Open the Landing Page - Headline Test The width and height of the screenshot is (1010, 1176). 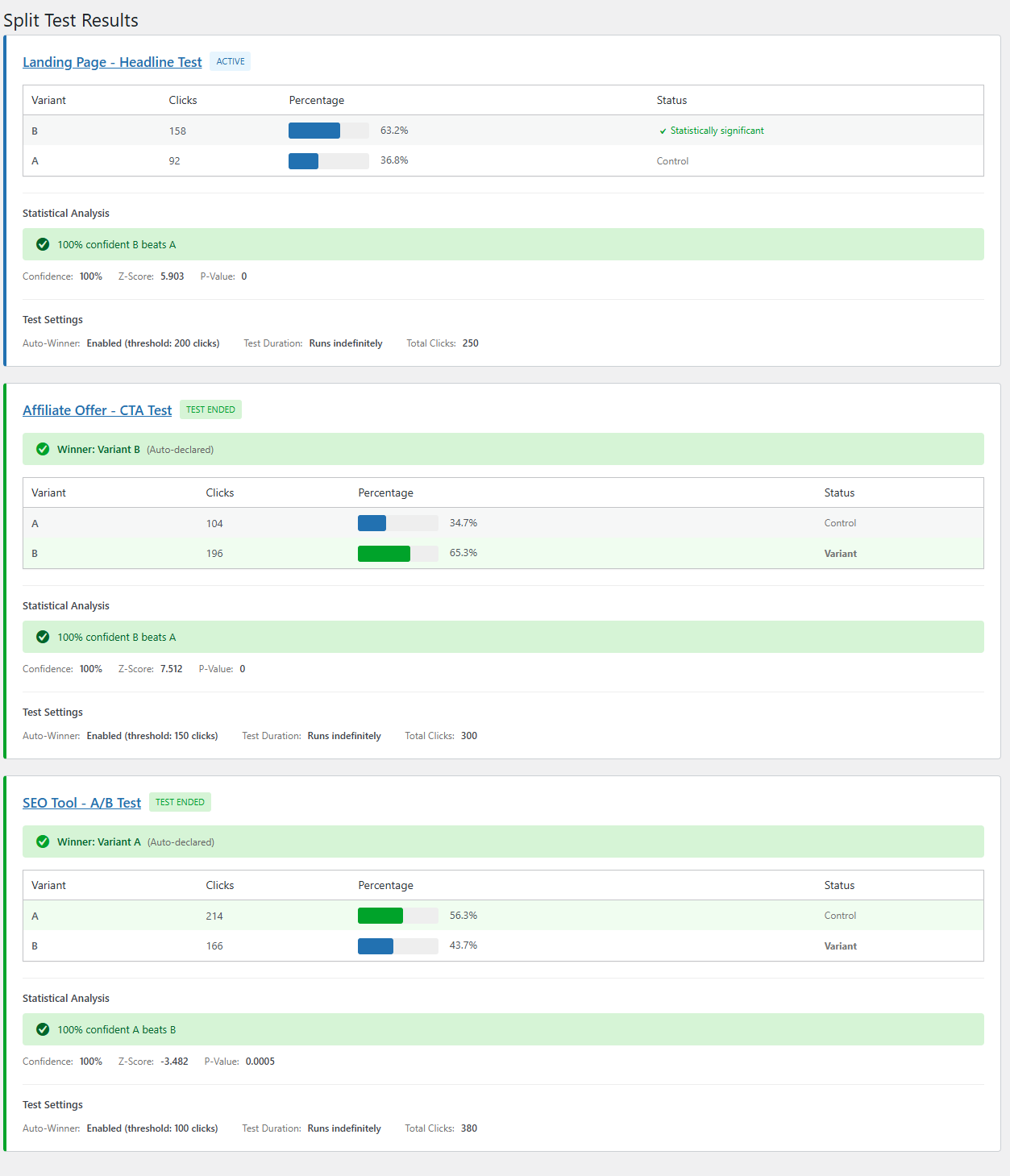[x=112, y=62]
